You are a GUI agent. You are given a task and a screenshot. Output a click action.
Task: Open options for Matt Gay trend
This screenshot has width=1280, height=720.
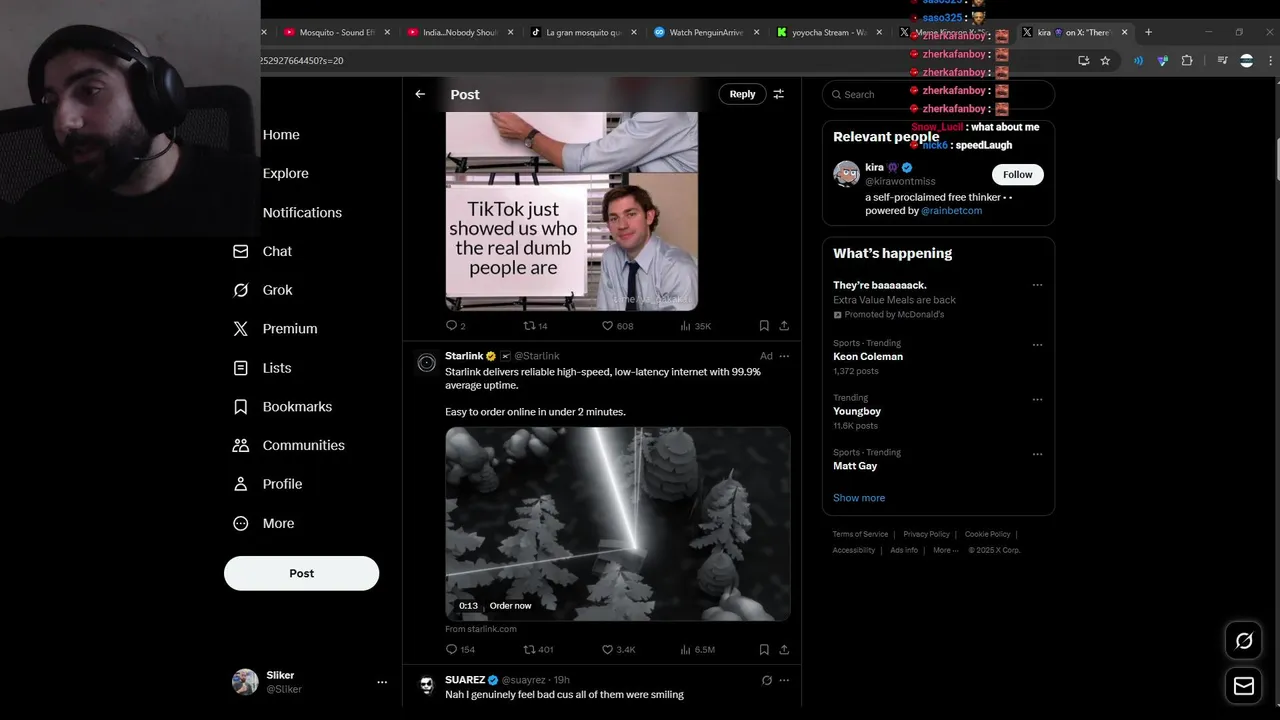click(x=1037, y=454)
